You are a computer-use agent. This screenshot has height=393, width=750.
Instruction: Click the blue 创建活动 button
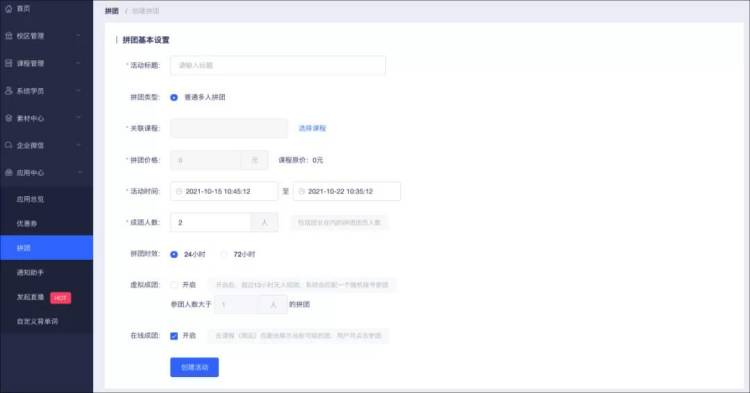click(194, 367)
